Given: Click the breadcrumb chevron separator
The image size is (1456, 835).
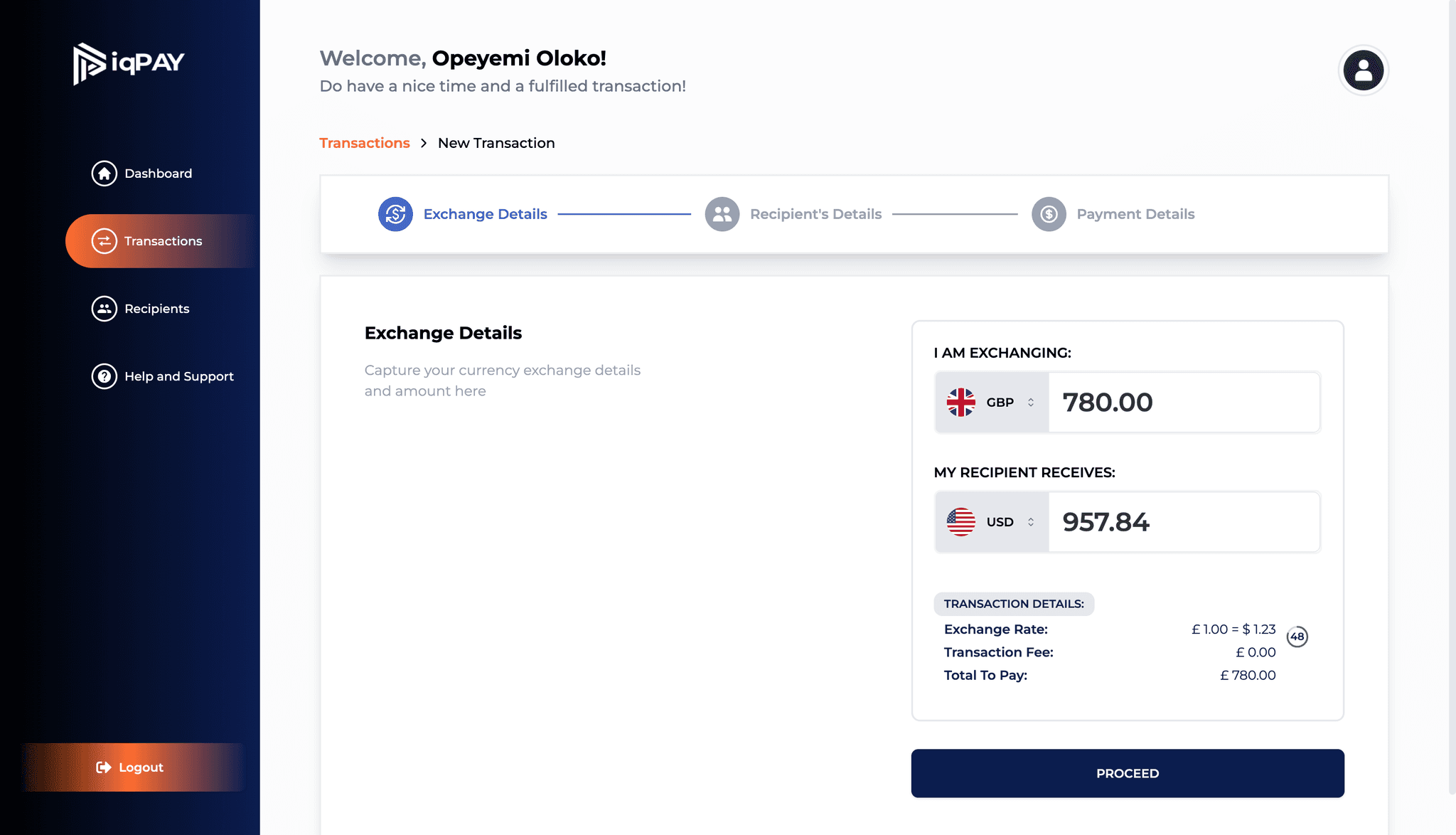Looking at the screenshot, I should tap(424, 143).
